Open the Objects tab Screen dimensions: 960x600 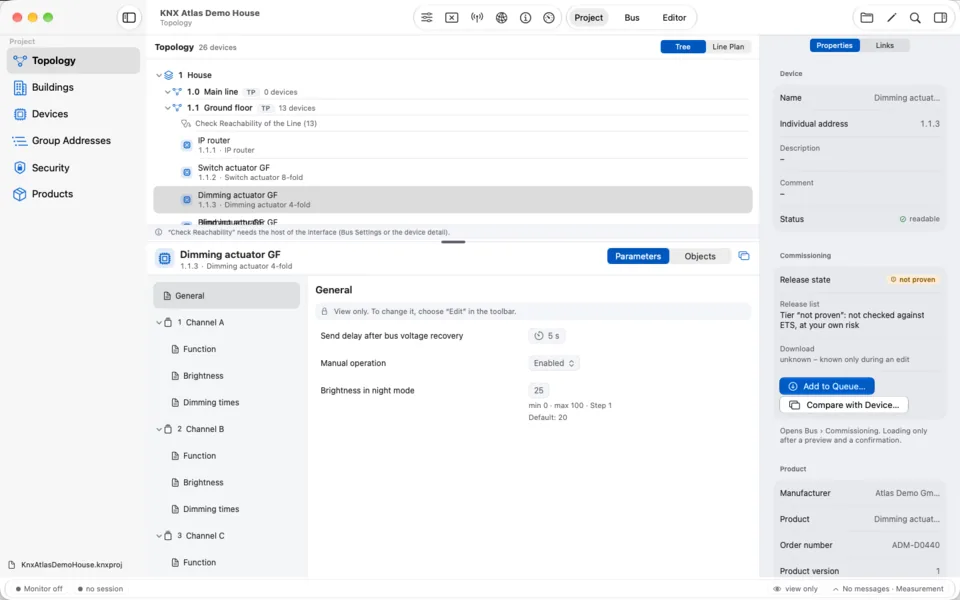[x=700, y=257]
